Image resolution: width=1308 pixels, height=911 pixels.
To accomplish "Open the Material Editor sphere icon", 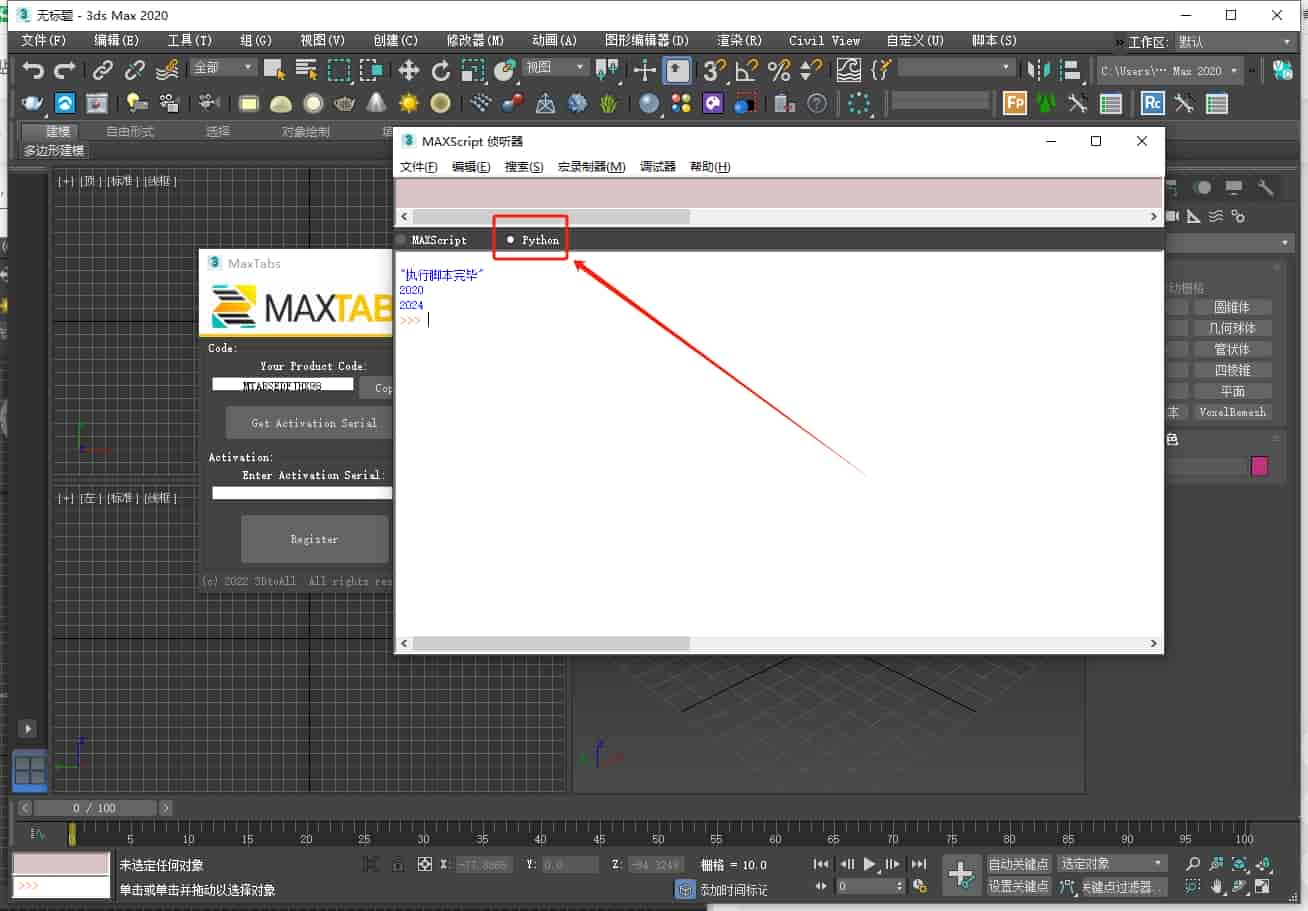I will tap(649, 103).
